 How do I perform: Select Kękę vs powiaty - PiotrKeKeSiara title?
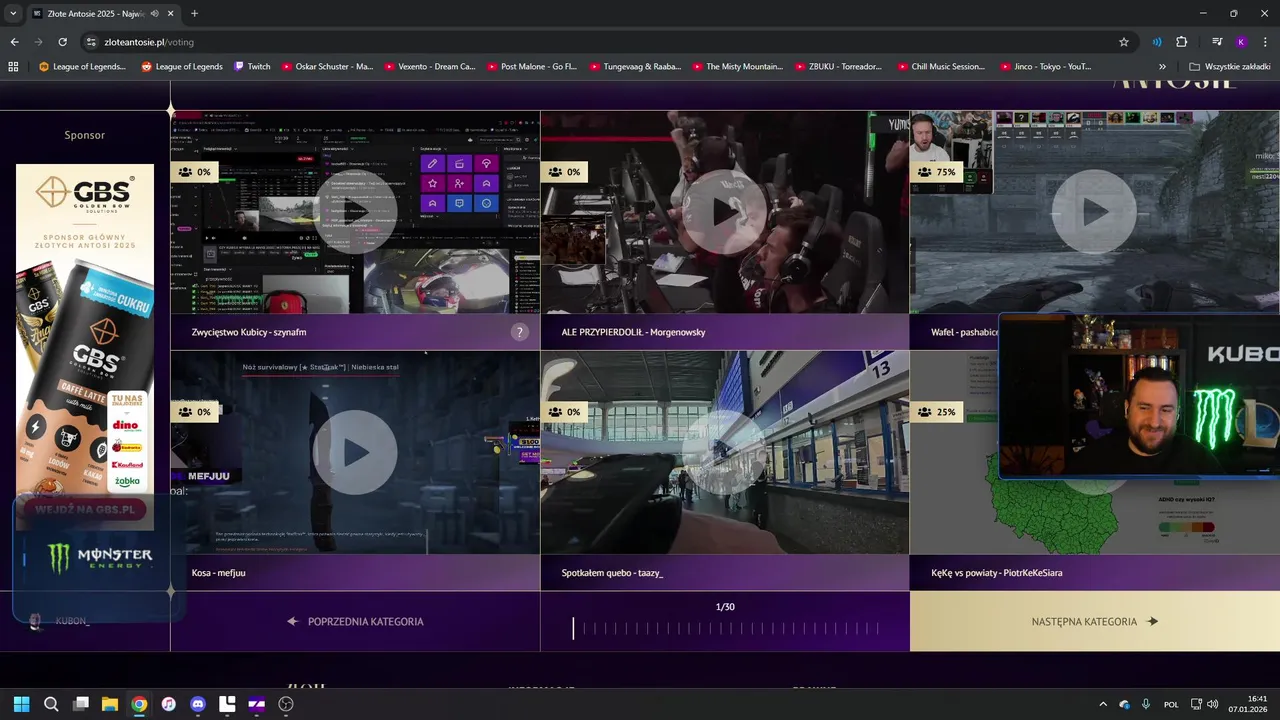pos(996,573)
